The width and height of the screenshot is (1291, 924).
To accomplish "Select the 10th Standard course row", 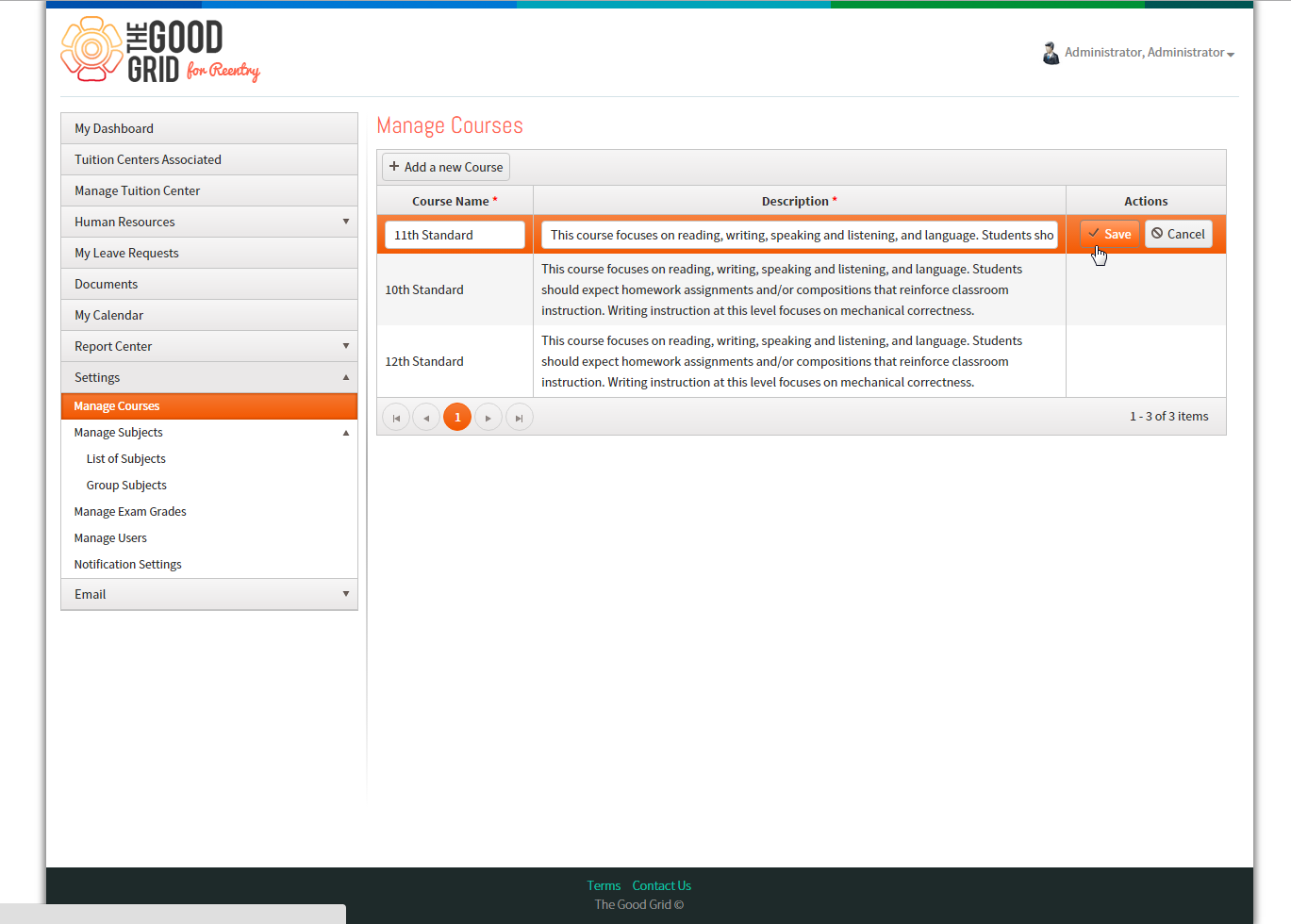I will pyautogui.click(x=802, y=289).
